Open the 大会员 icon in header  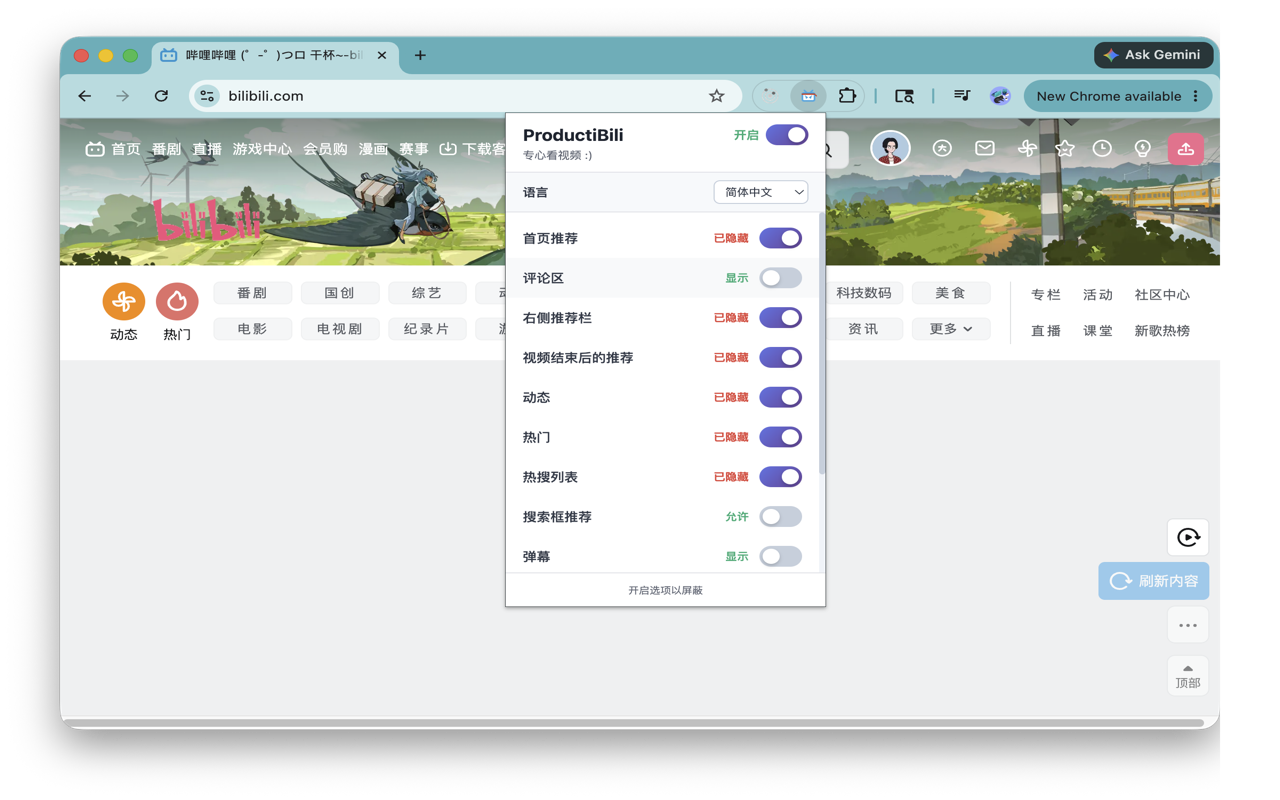point(942,148)
